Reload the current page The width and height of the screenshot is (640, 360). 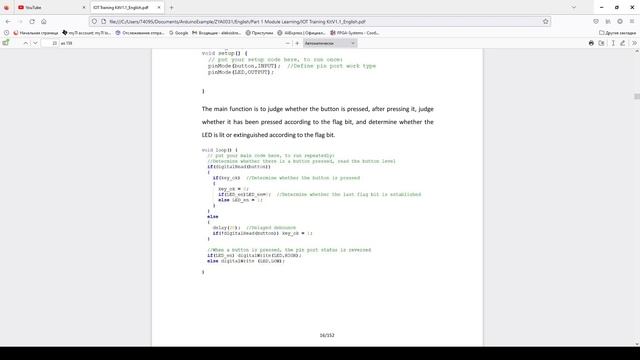click(32, 21)
